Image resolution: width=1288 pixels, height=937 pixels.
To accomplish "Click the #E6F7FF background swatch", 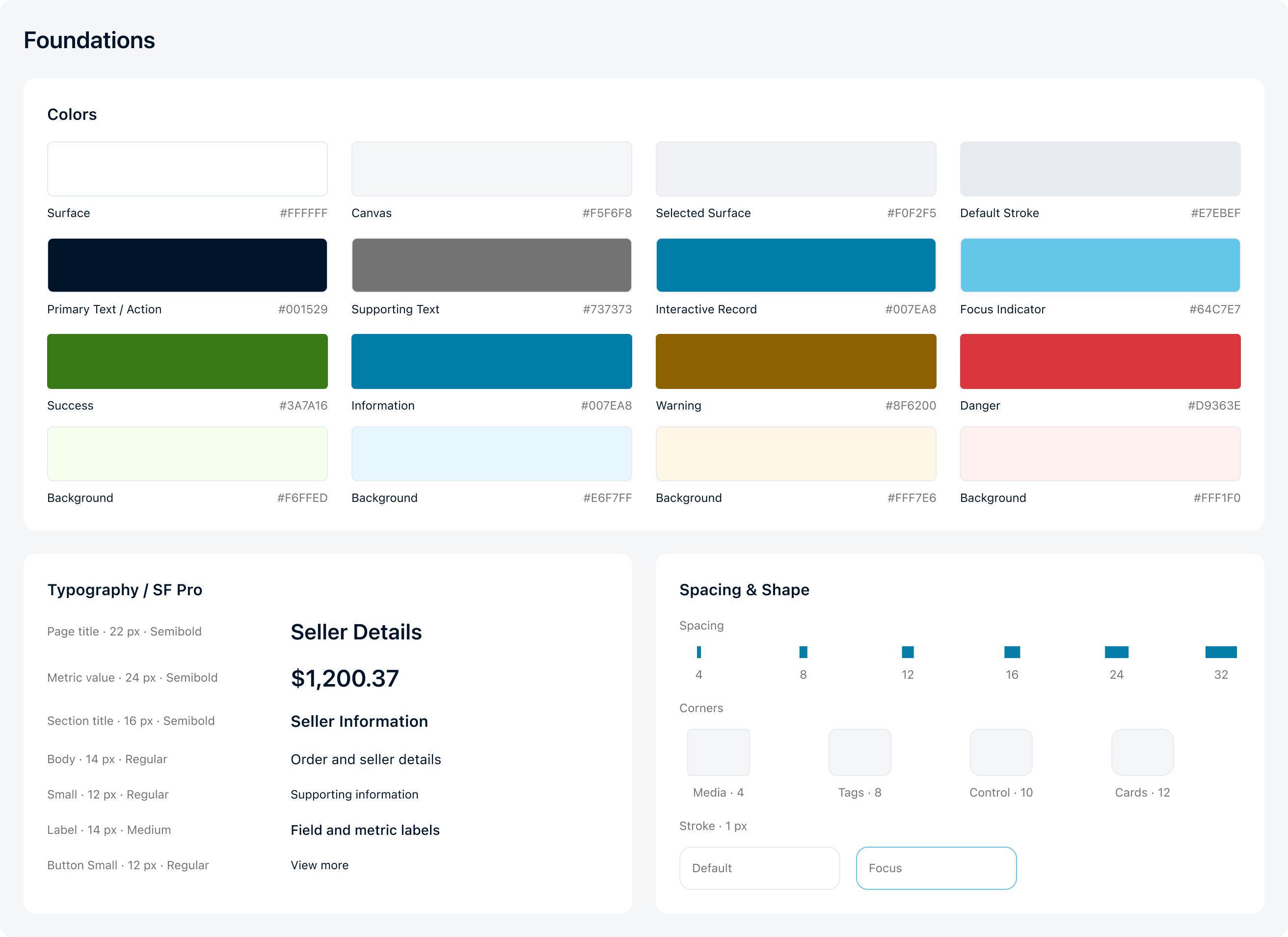I will coord(492,453).
